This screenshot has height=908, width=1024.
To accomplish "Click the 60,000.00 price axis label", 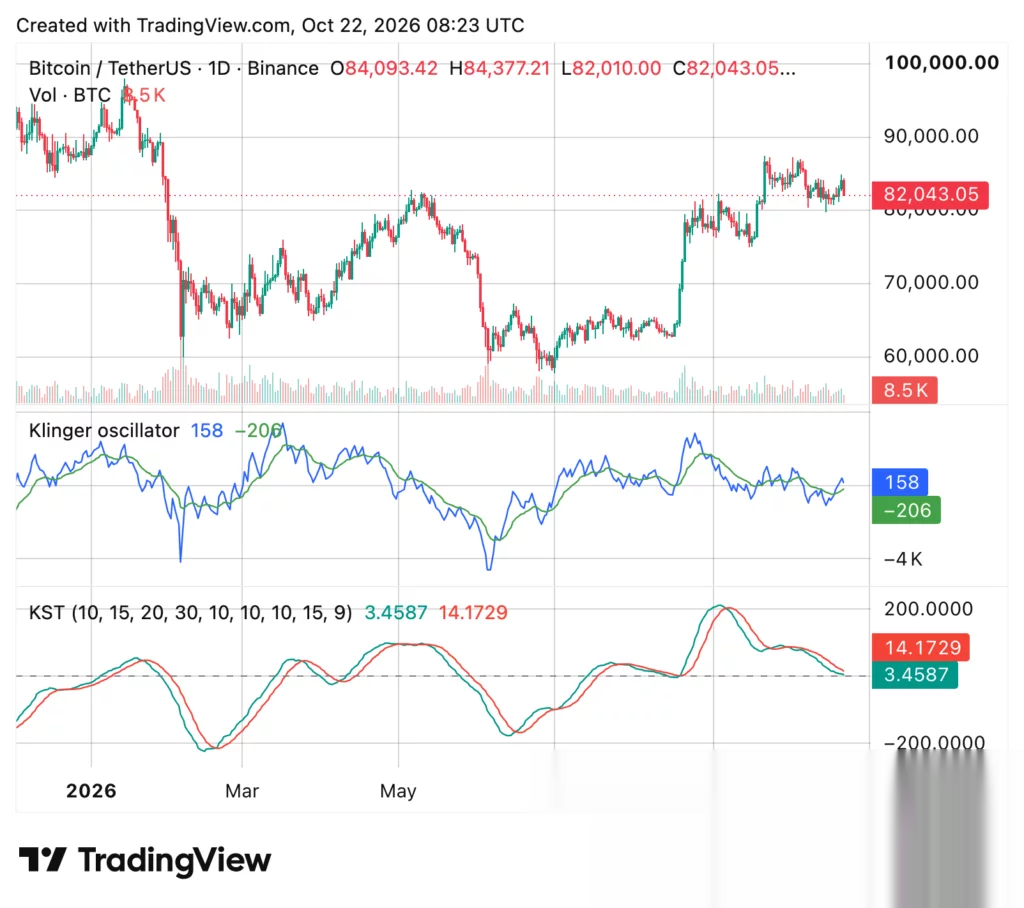I will pyautogui.click(x=931, y=355).
